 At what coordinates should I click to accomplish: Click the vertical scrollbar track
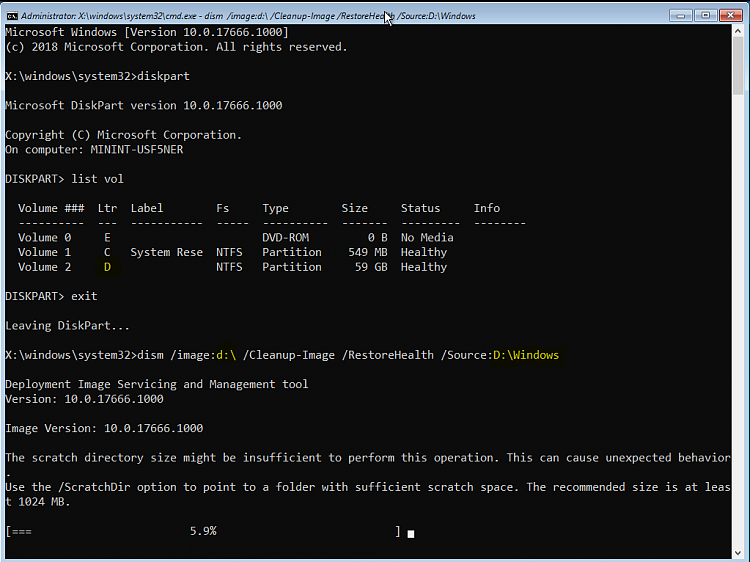coord(740,300)
